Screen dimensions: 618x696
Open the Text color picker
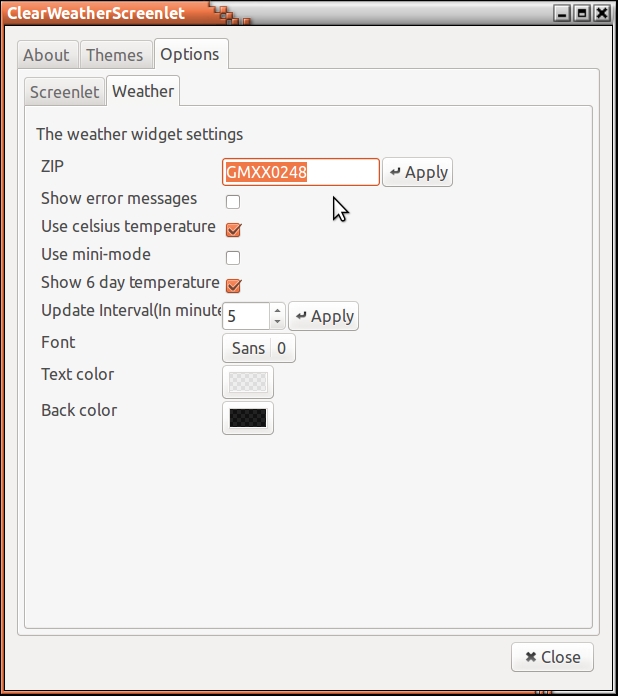coord(247,382)
